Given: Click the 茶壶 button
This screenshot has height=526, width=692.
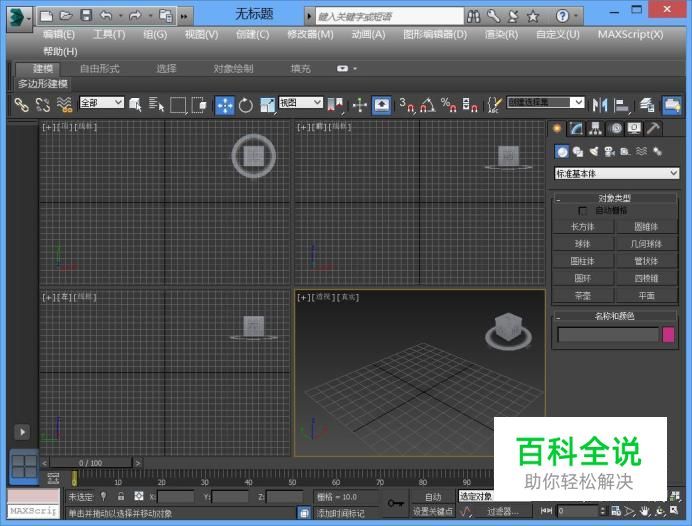Looking at the screenshot, I should point(582,296).
